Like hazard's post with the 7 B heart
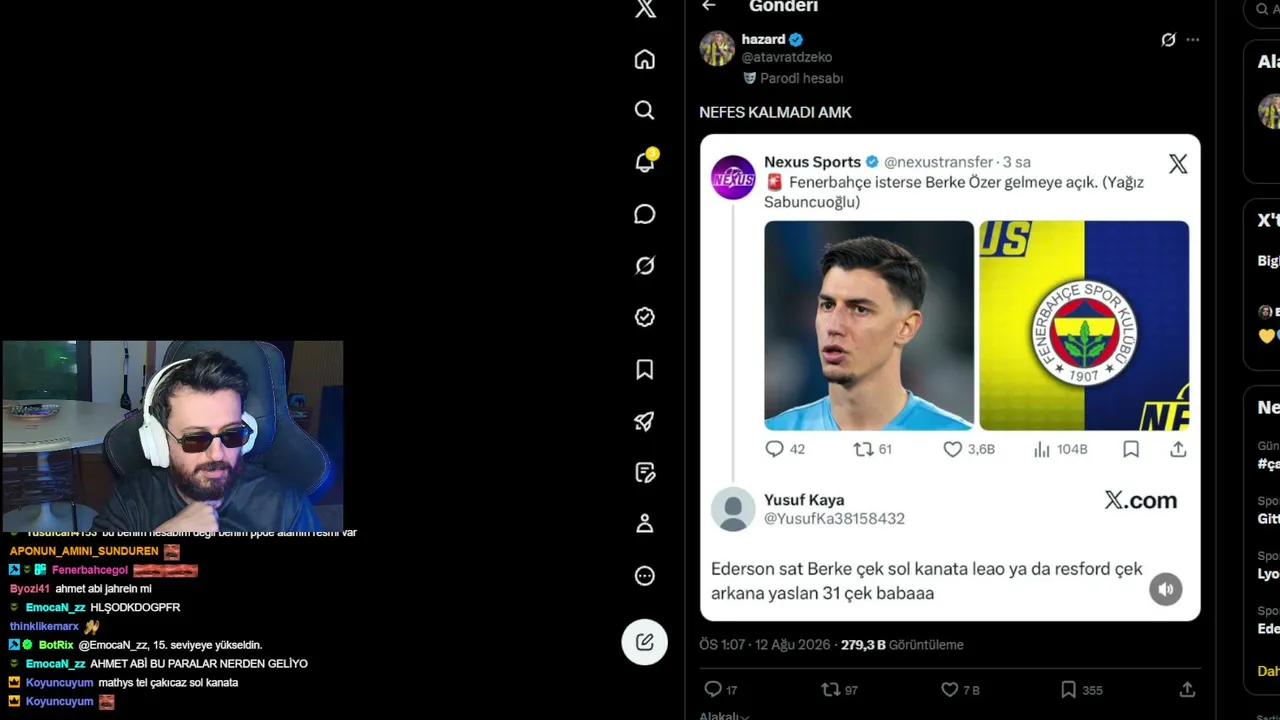 pos(961,690)
